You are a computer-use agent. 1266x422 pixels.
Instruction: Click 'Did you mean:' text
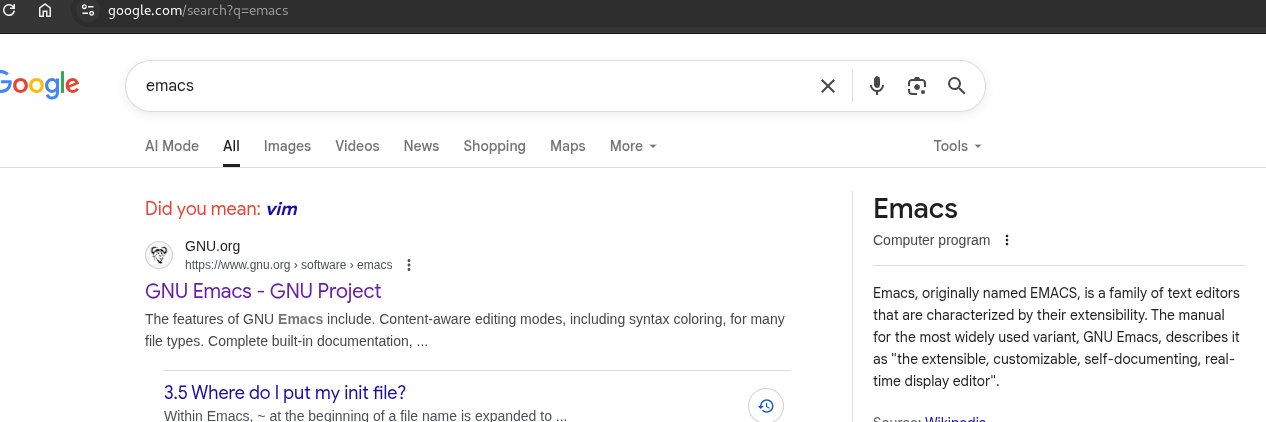pyautogui.click(x=203, y=209)
